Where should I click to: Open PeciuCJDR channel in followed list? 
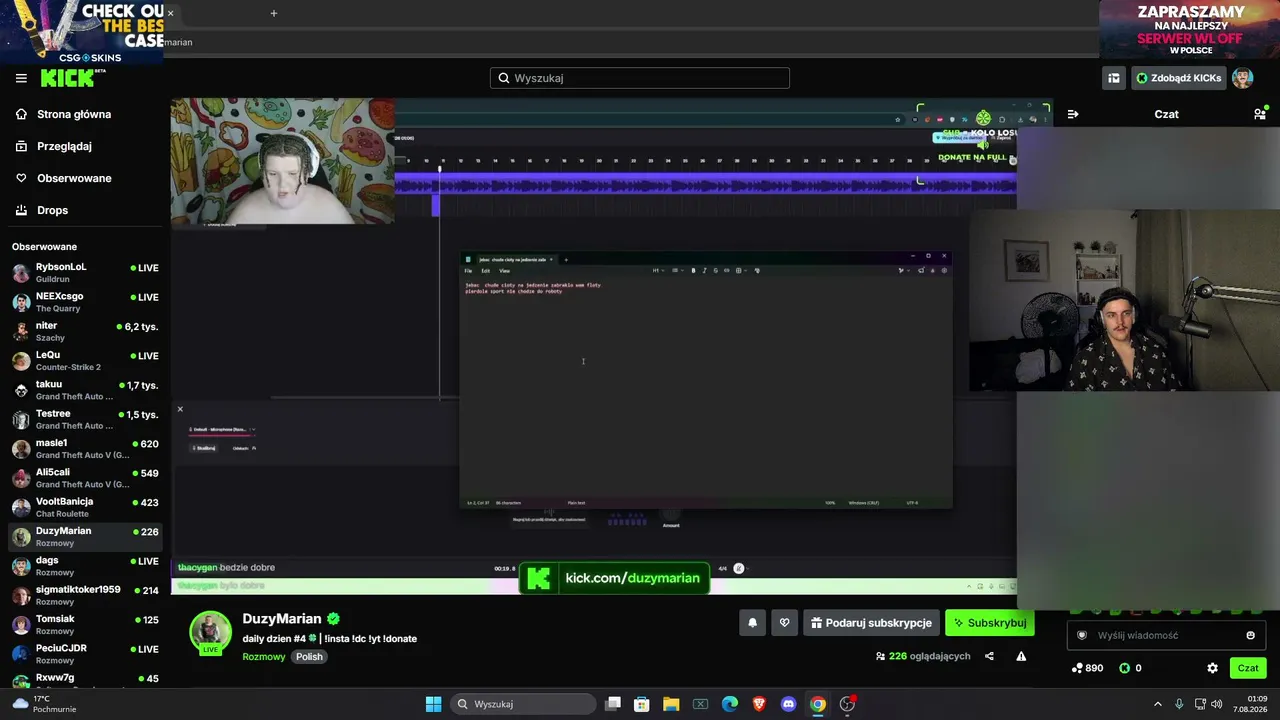[85, 654]
